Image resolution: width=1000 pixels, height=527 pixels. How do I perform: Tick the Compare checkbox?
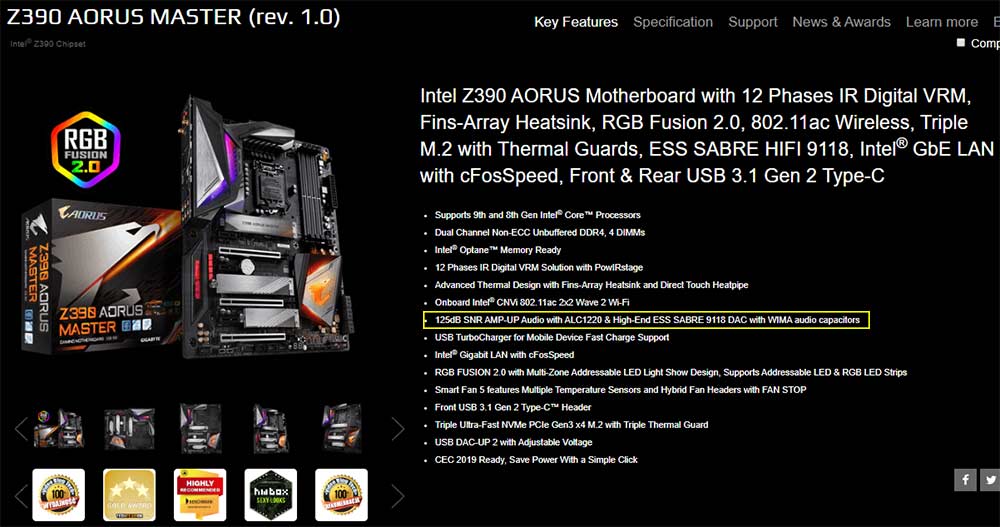960,43
